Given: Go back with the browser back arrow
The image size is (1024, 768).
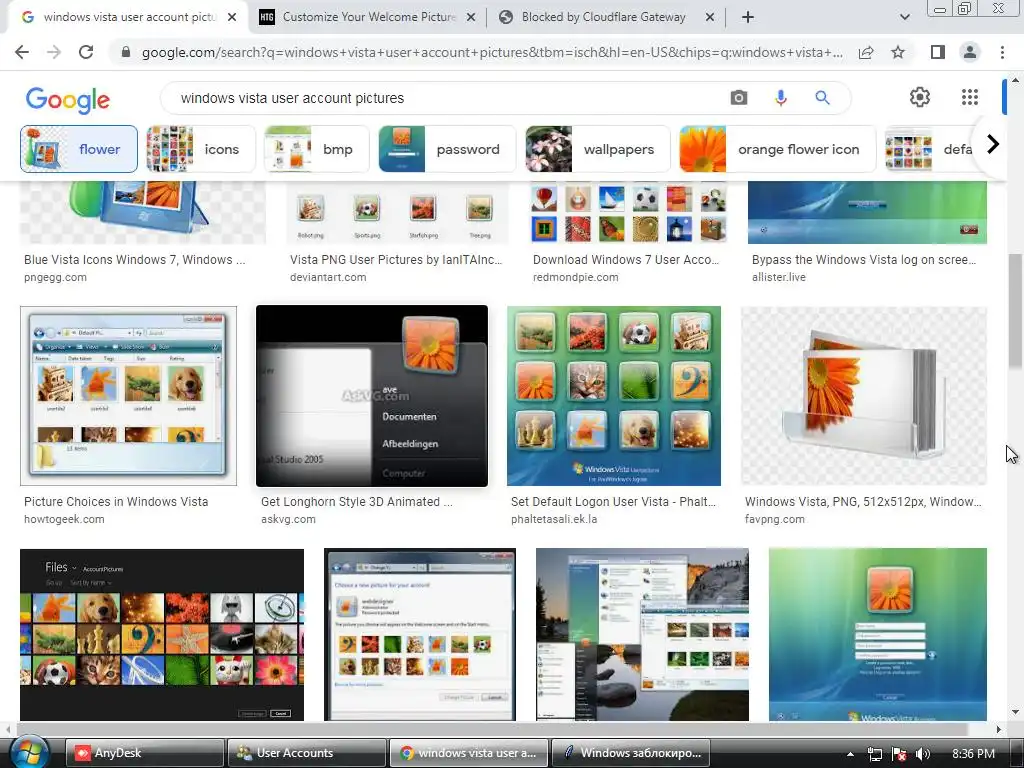Looking at the screenshot, I should coord(22,52).
